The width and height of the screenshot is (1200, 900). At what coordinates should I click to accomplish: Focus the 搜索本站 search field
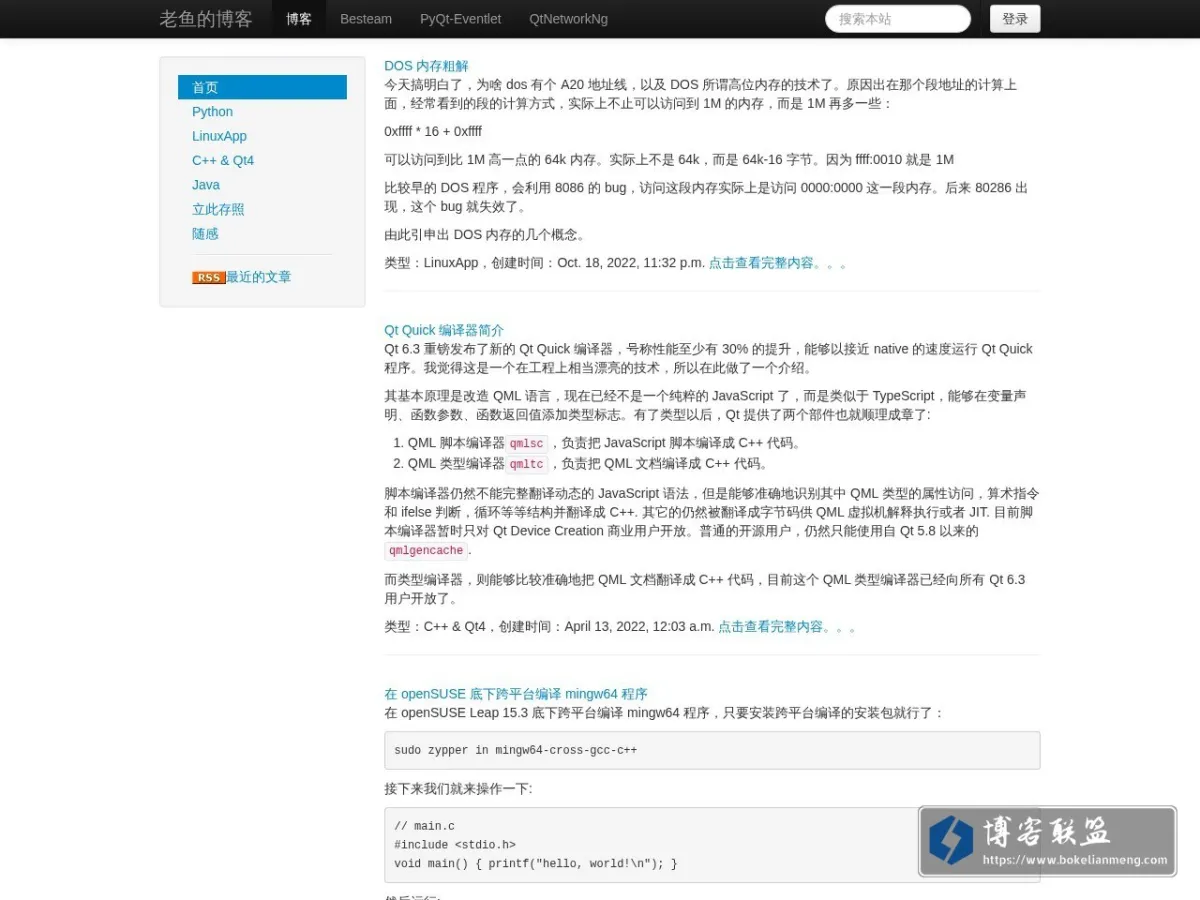[898, 19]
